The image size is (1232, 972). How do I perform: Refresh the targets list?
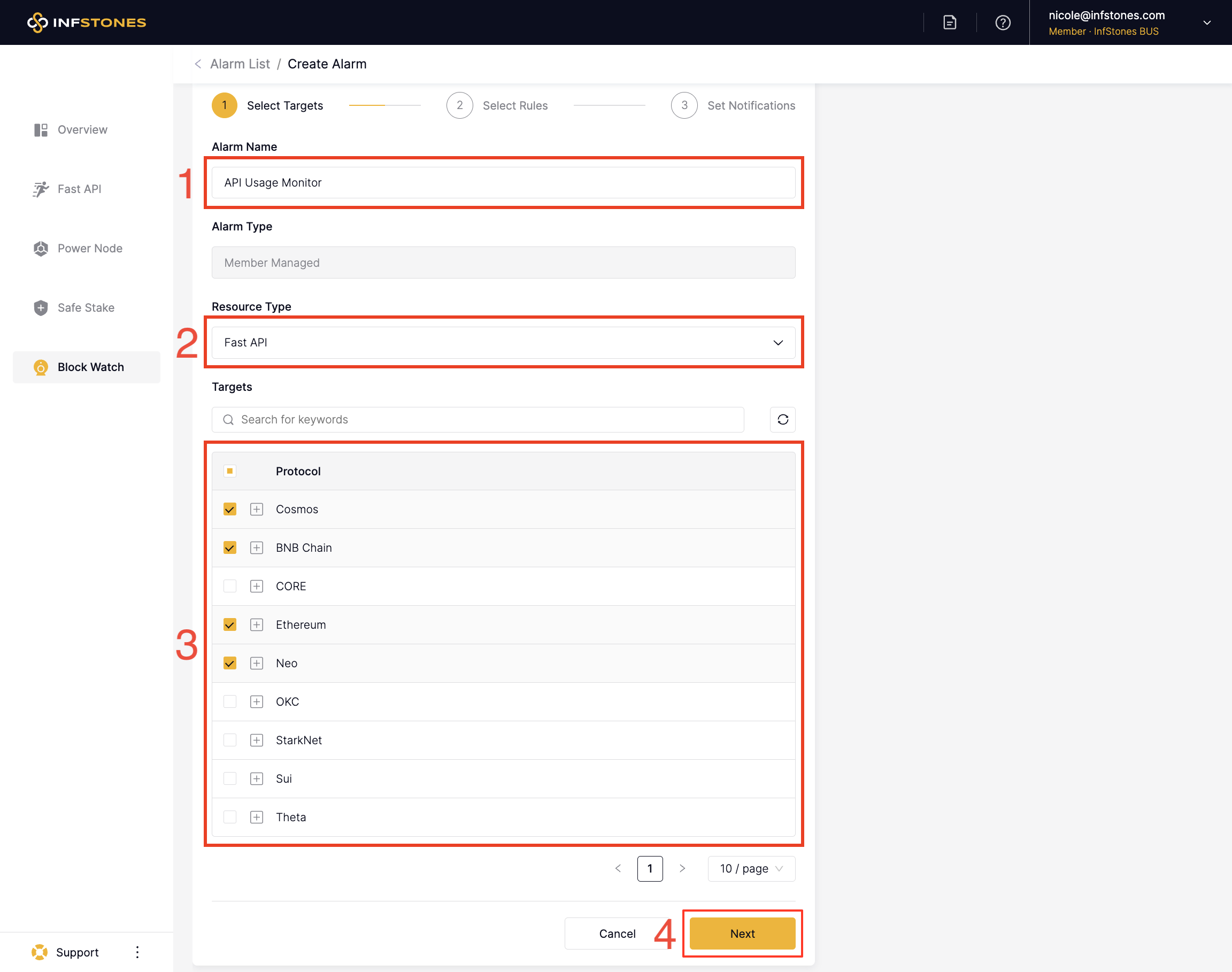tap(782, 419)
